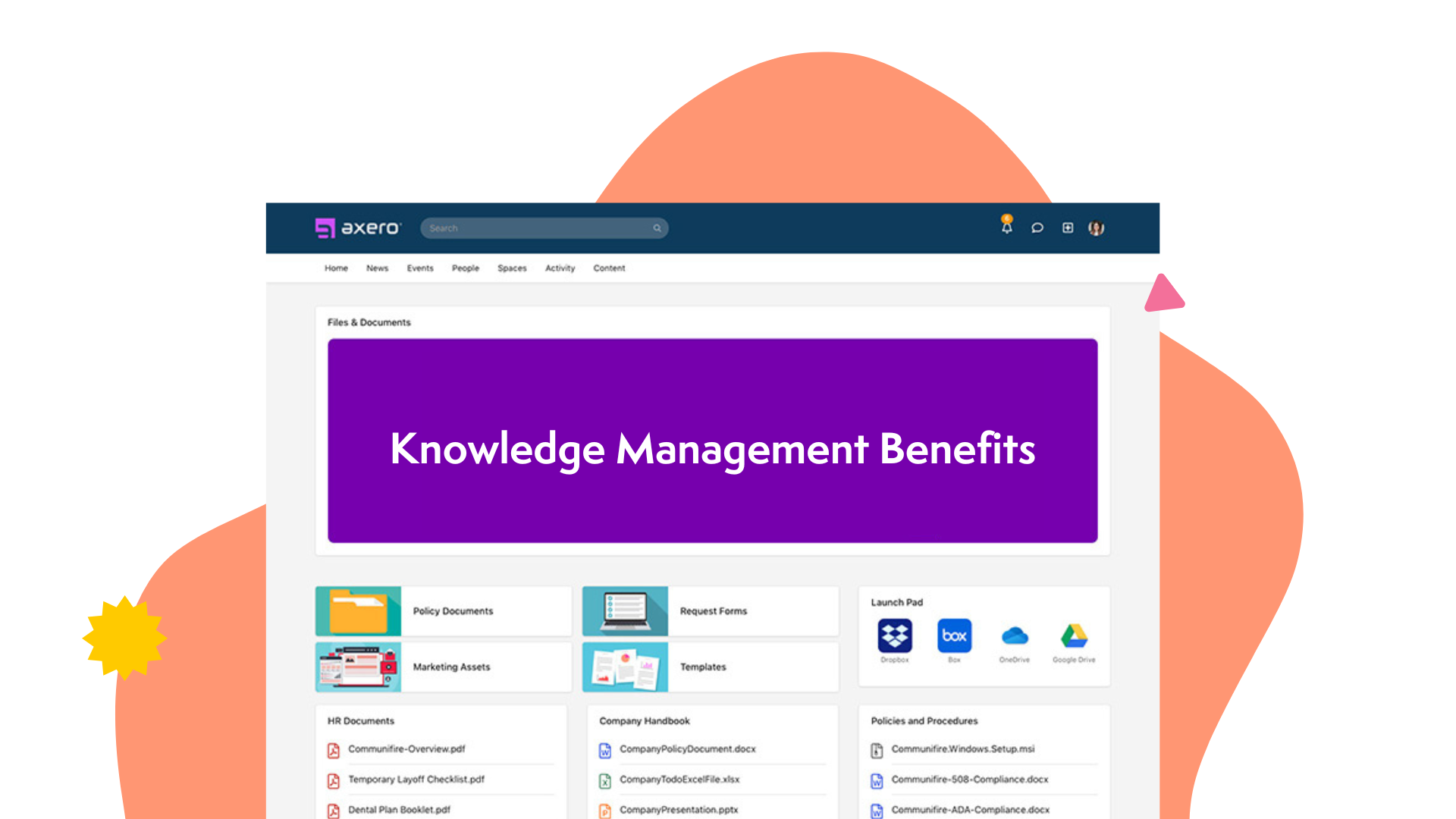Open the Content menu item
Image resolution: width=1456 pixels, height=819 pixels.
[609, 268]
